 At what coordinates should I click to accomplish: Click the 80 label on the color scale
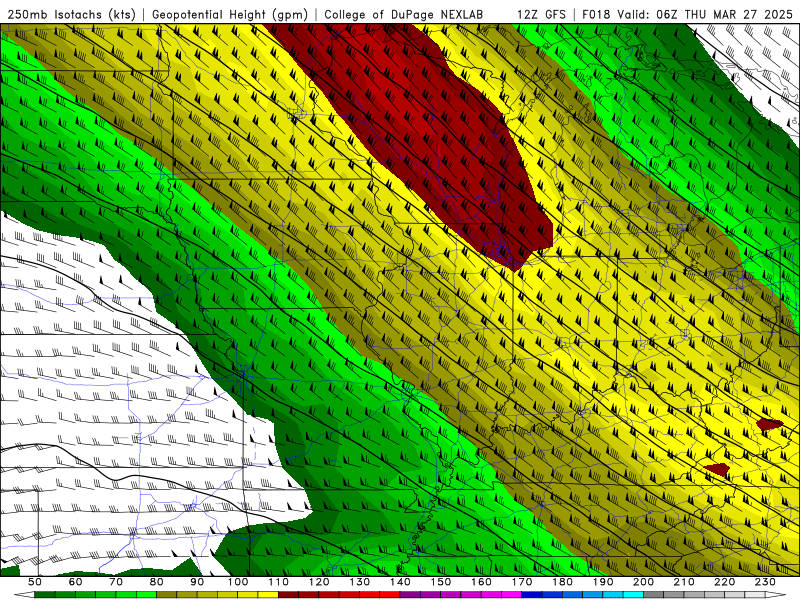157,582
